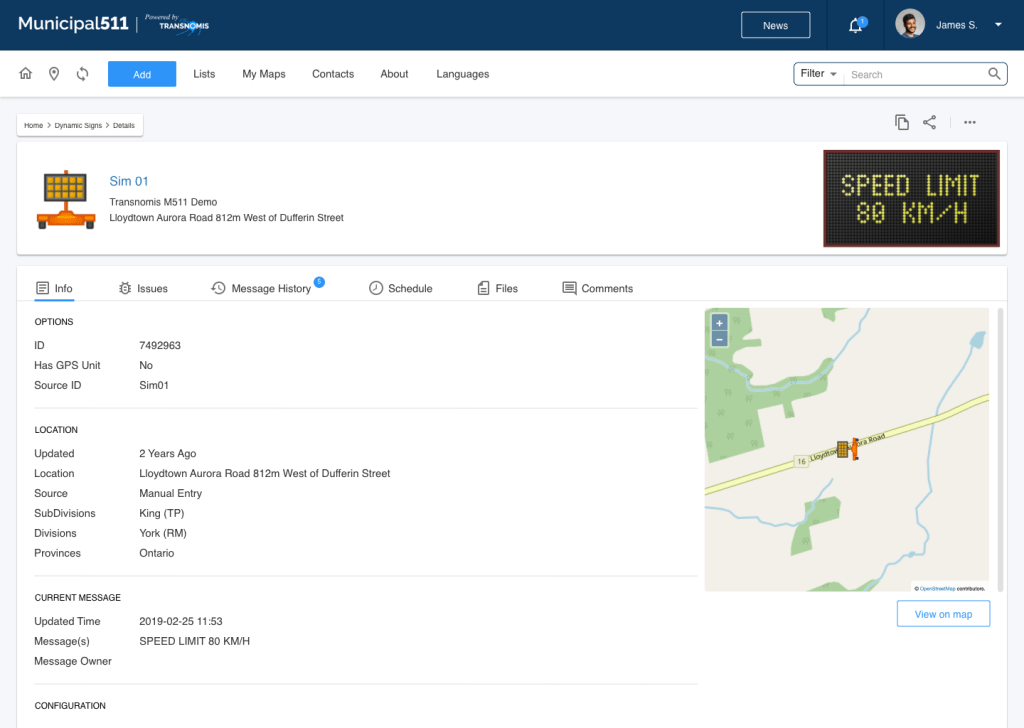Click the refresh sync icon
Image resolution: width=1024 pixels, height=728 pixels.
click(82, 74)
